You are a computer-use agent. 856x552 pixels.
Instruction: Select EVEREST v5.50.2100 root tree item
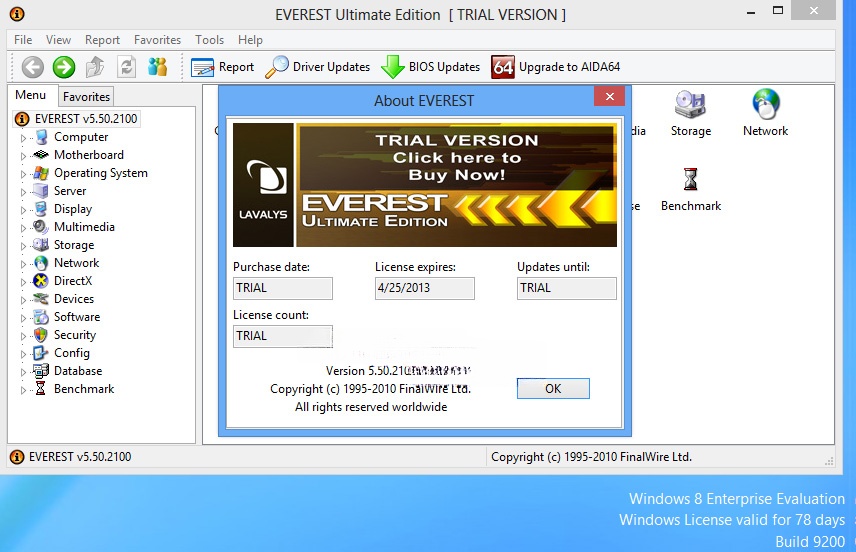point(77,118)
